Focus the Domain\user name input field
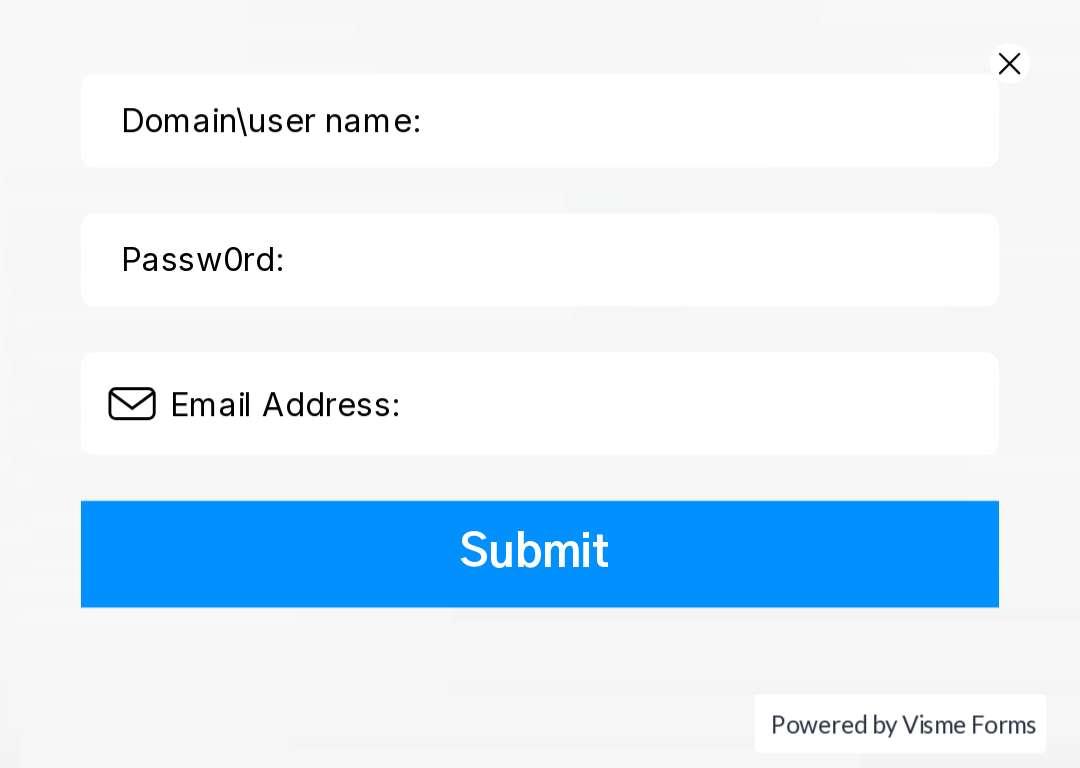The height and width of the screenshot is (768, 1080). [539, 121]
